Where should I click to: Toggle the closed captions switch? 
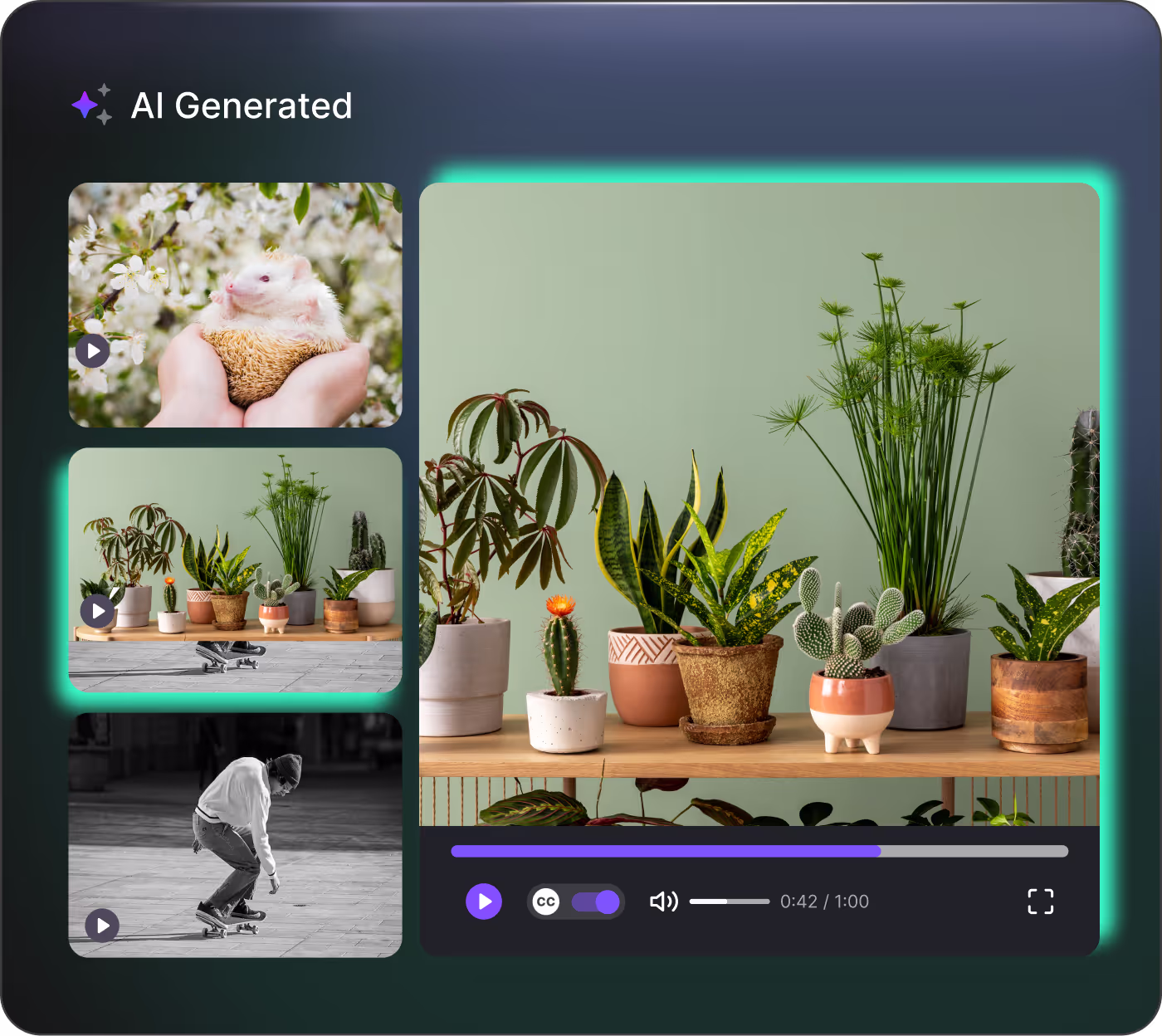point(596,902)
